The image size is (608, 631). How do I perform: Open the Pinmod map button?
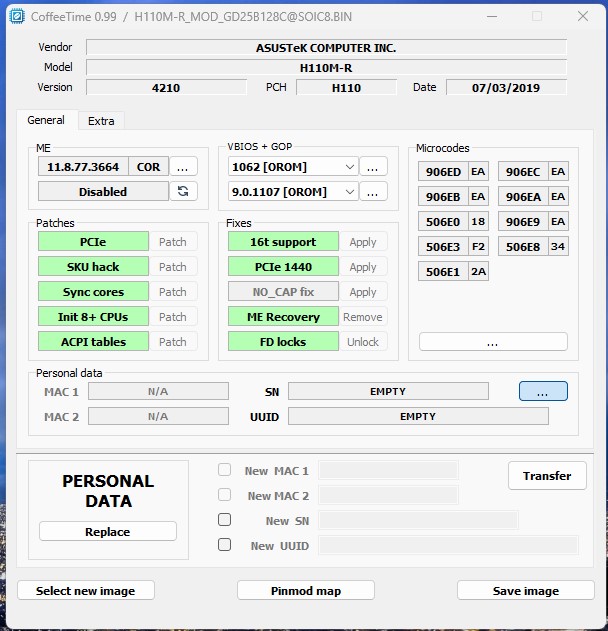[x=305, y=591]
